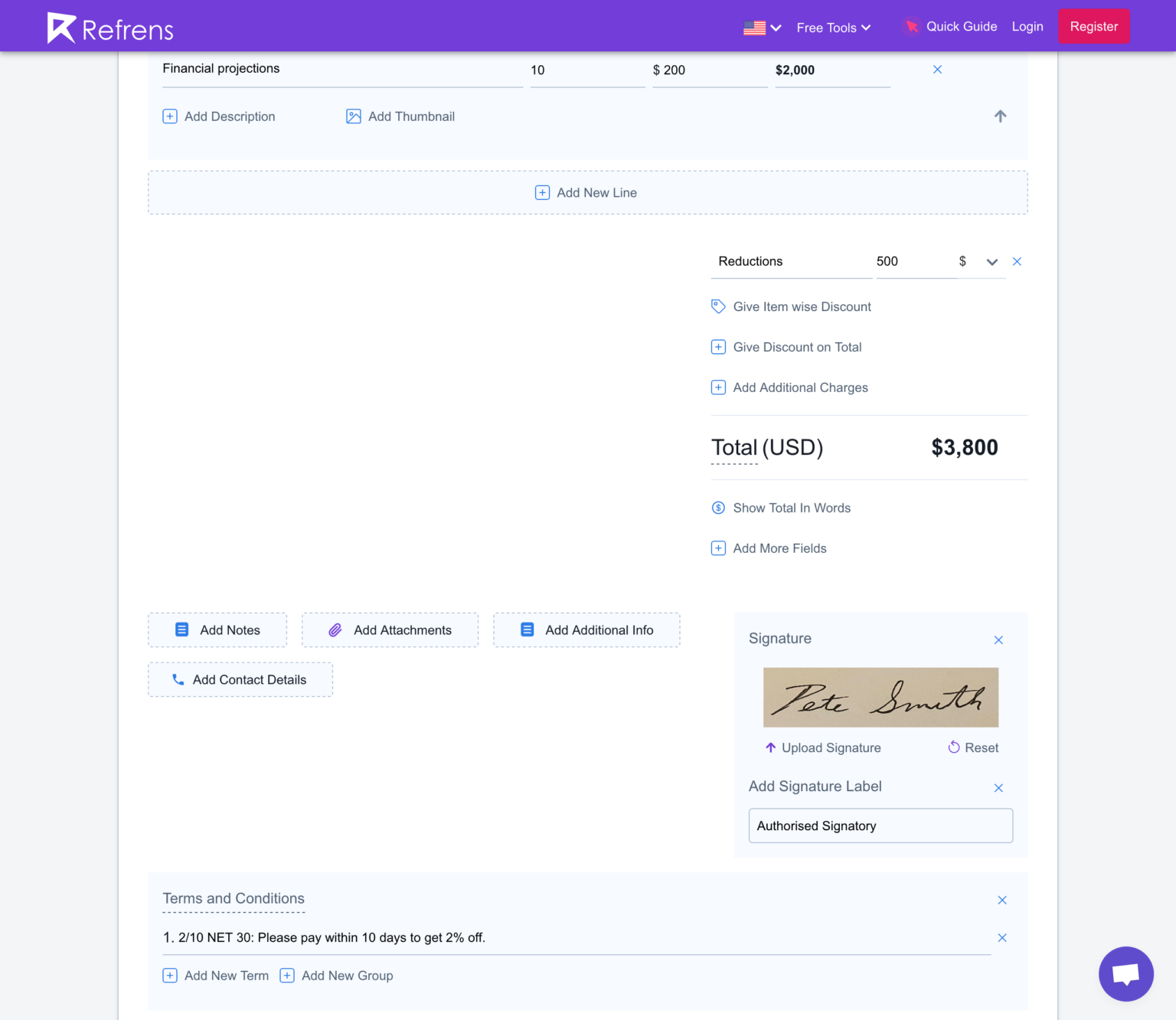Click the Add Additional Charges plus icon
Viewport: 1176px width, 1020px height.
(x=718, y=387)
